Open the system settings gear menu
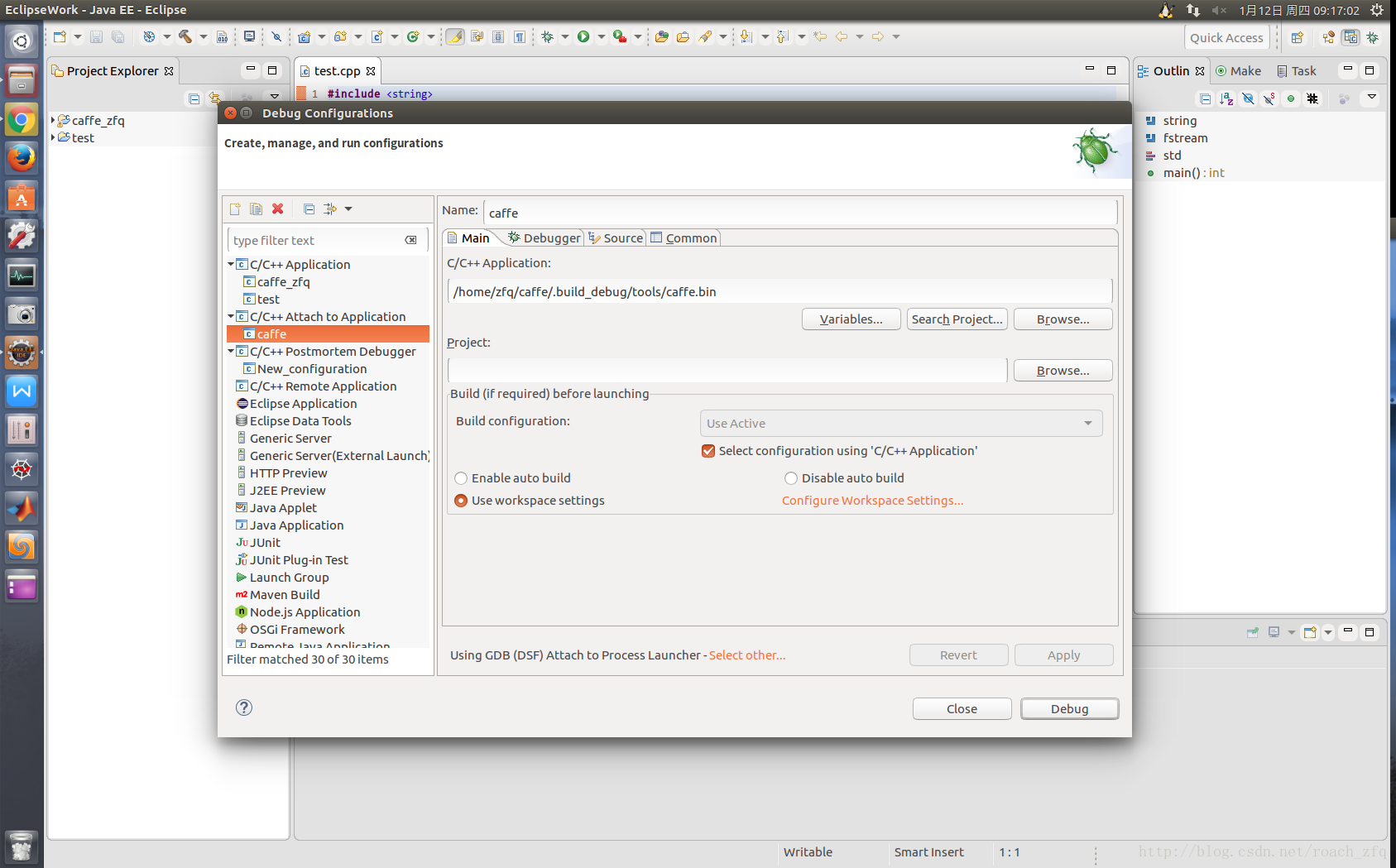The width and height of the screenshot is (1396, 868). click(x=1377, y=10)
